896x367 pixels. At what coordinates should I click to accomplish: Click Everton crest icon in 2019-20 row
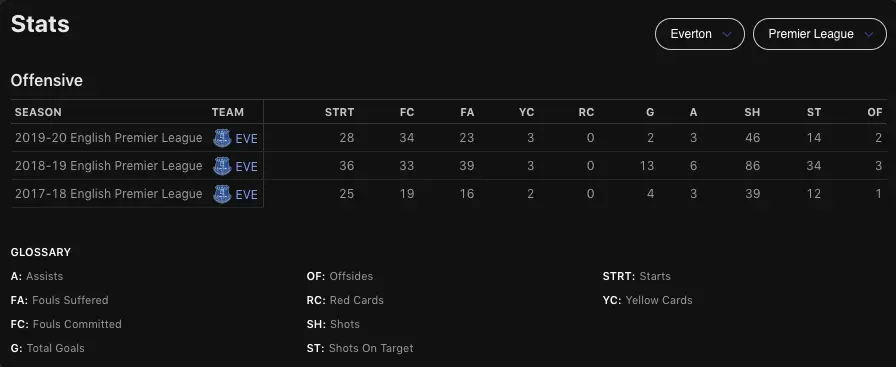pos(222,138)
